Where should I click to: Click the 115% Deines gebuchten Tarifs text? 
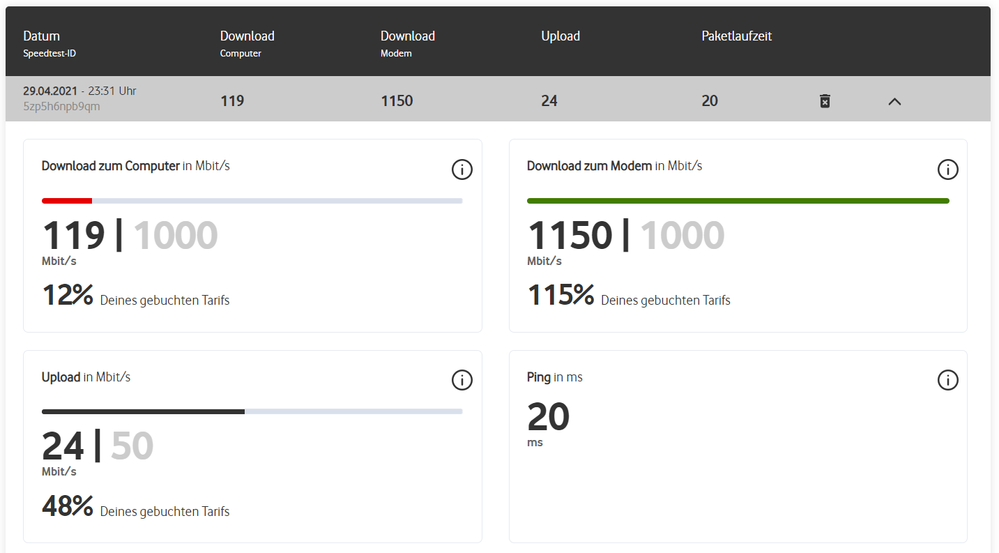pos(628,297)
